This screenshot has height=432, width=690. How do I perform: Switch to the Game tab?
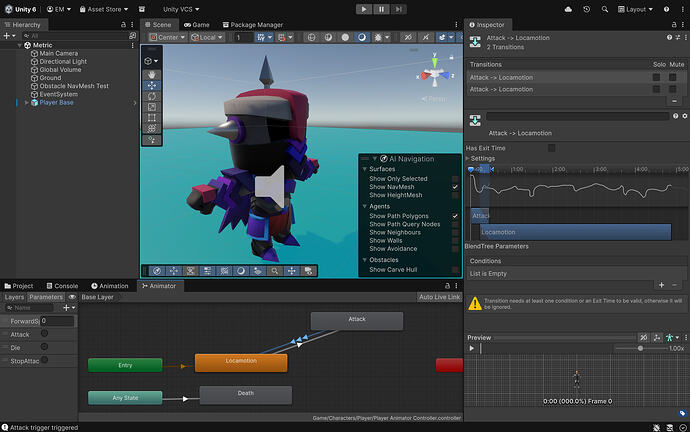coord(197,25)
